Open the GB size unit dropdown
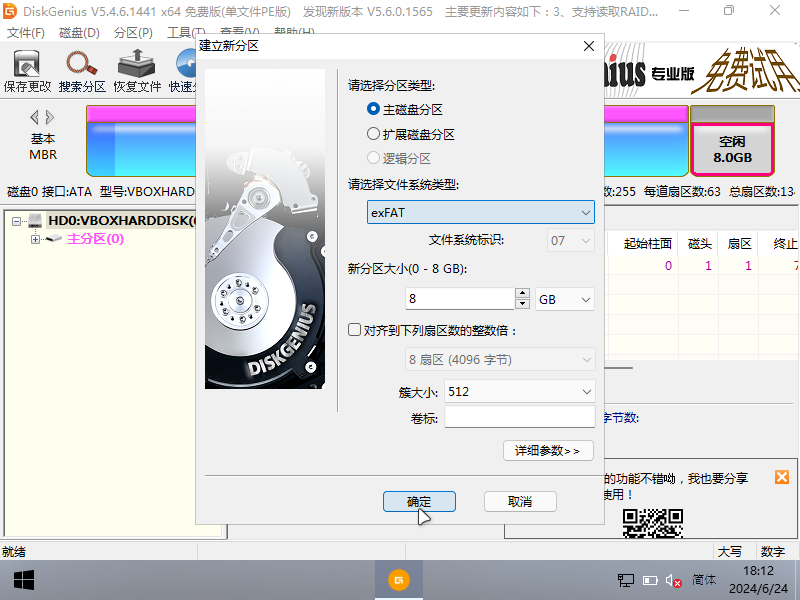This screenshot has height=600, width=800. pyautogui.click(x=565, y=299)
